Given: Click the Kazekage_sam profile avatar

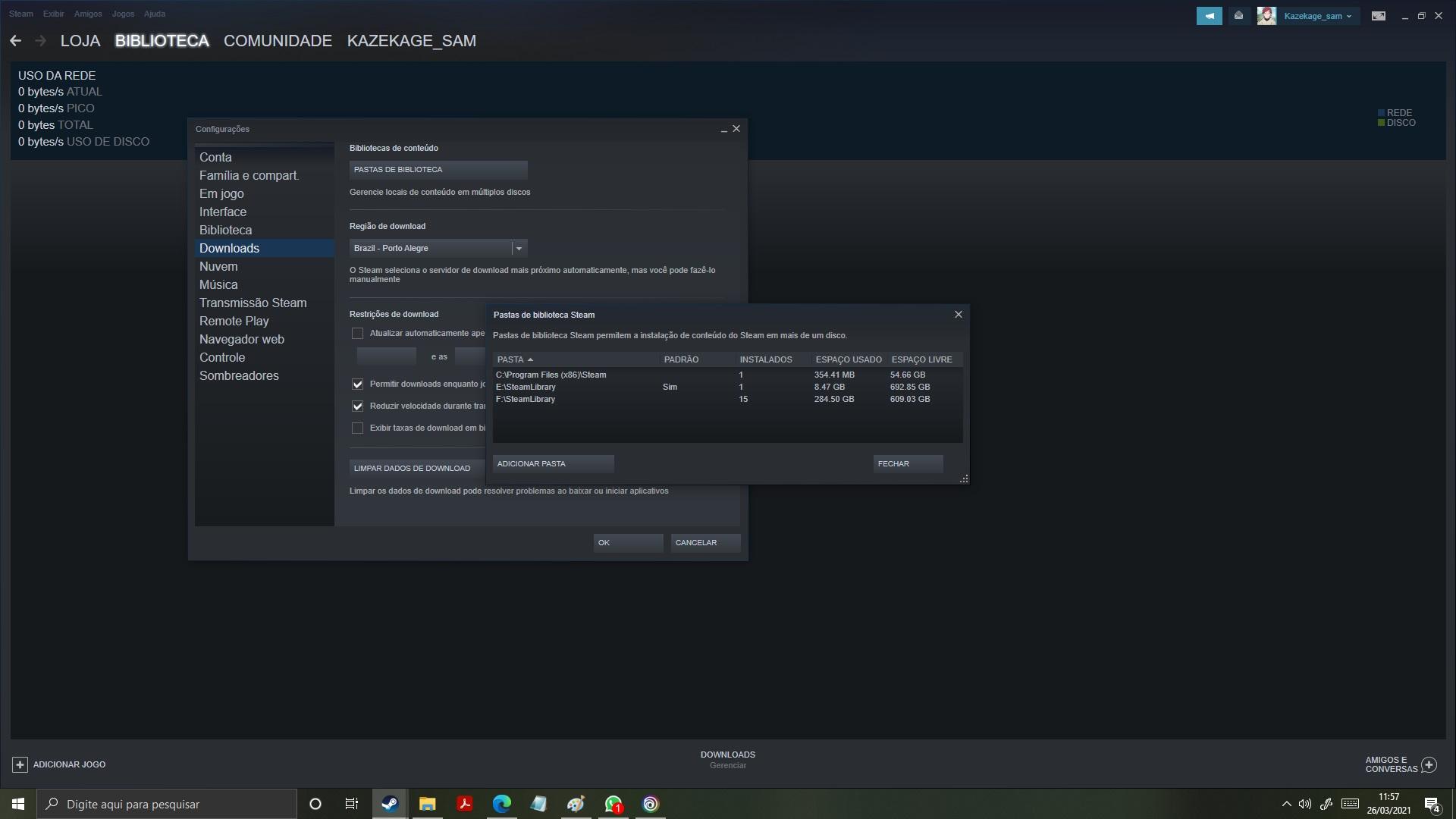Looking at the screenshot, I should [x=1266, y=16].
